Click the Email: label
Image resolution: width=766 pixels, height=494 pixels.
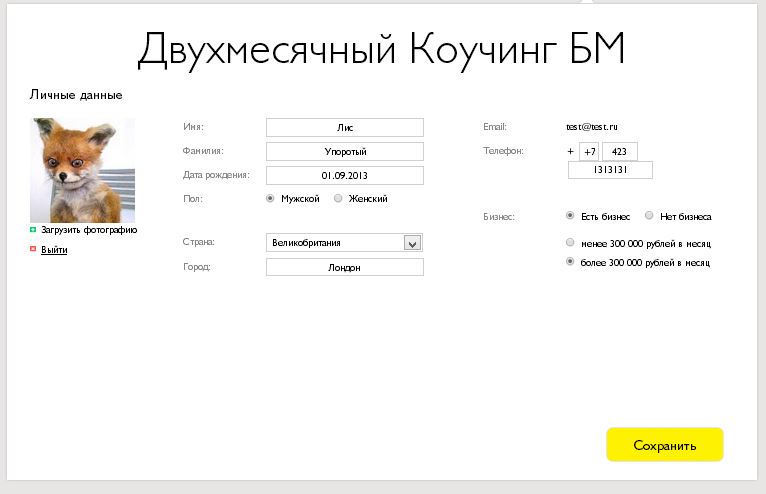(495, 127)
